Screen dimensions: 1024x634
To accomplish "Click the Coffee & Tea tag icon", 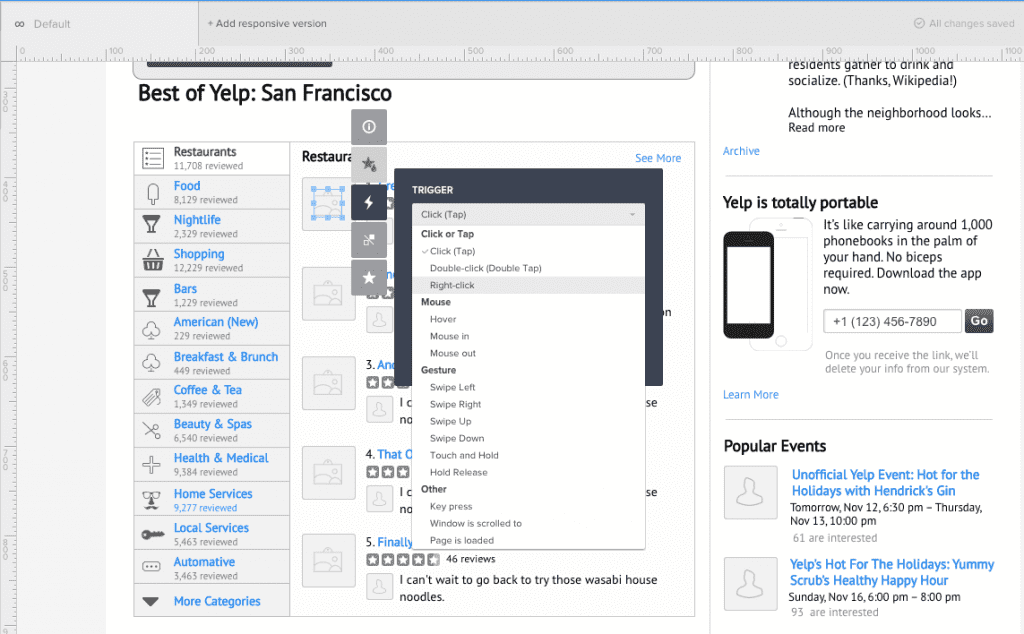I will [152, 396].
